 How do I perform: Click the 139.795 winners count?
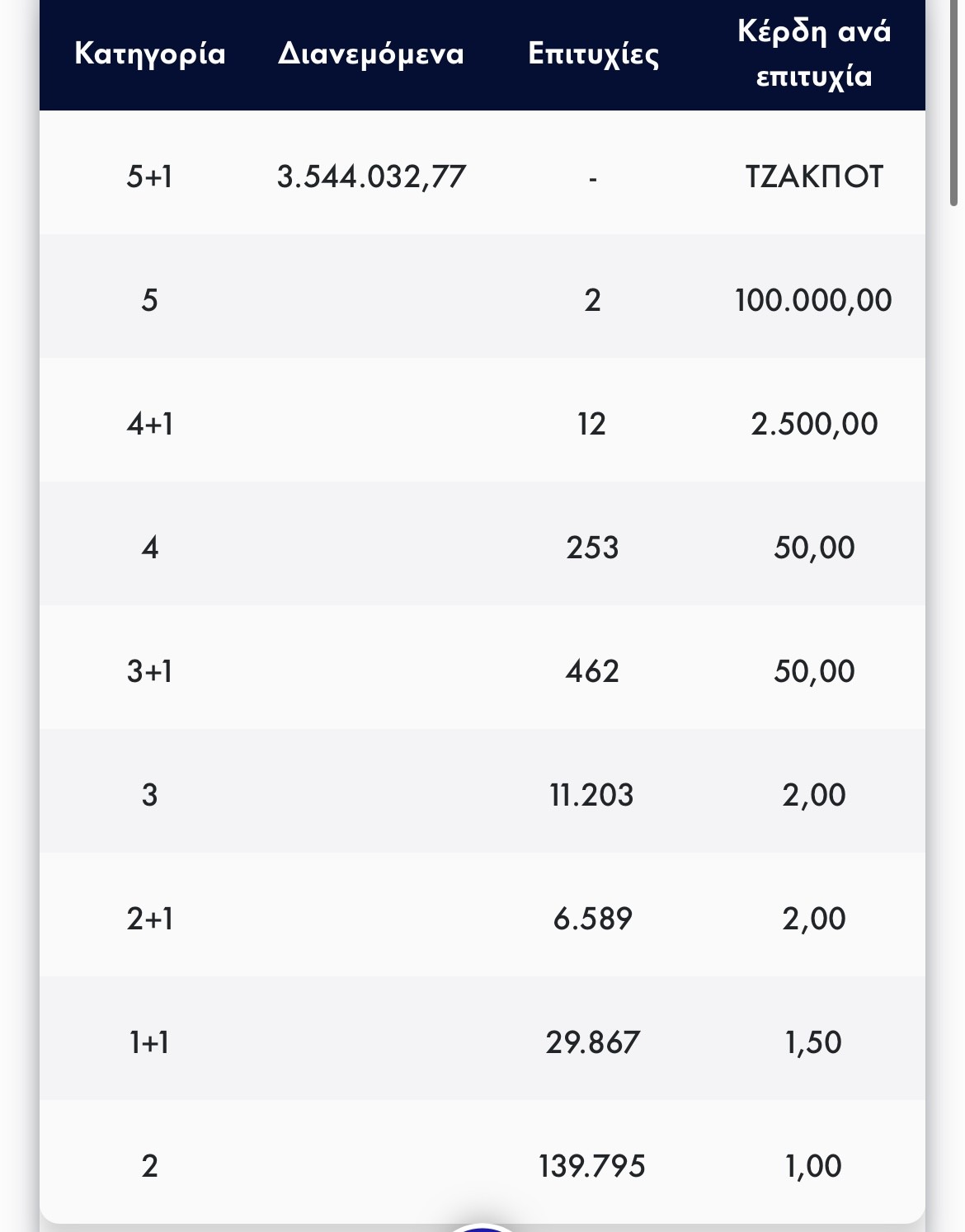point(592,1166)
